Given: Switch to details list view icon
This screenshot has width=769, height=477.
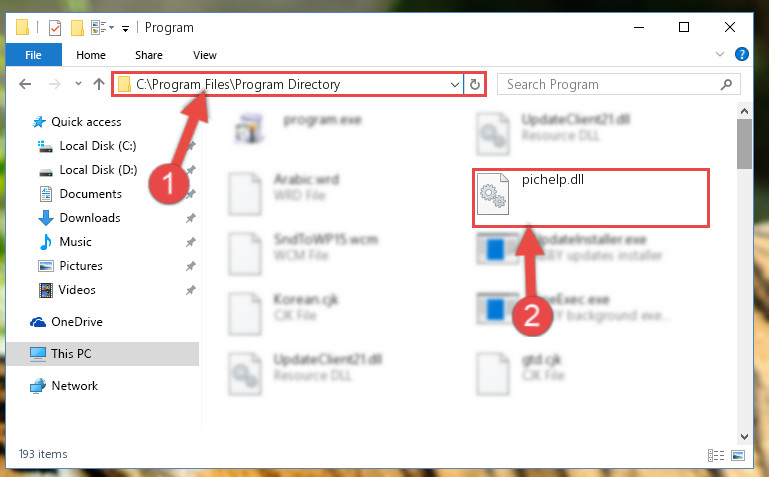Looking at the screenshot, I should click(716, 455).
